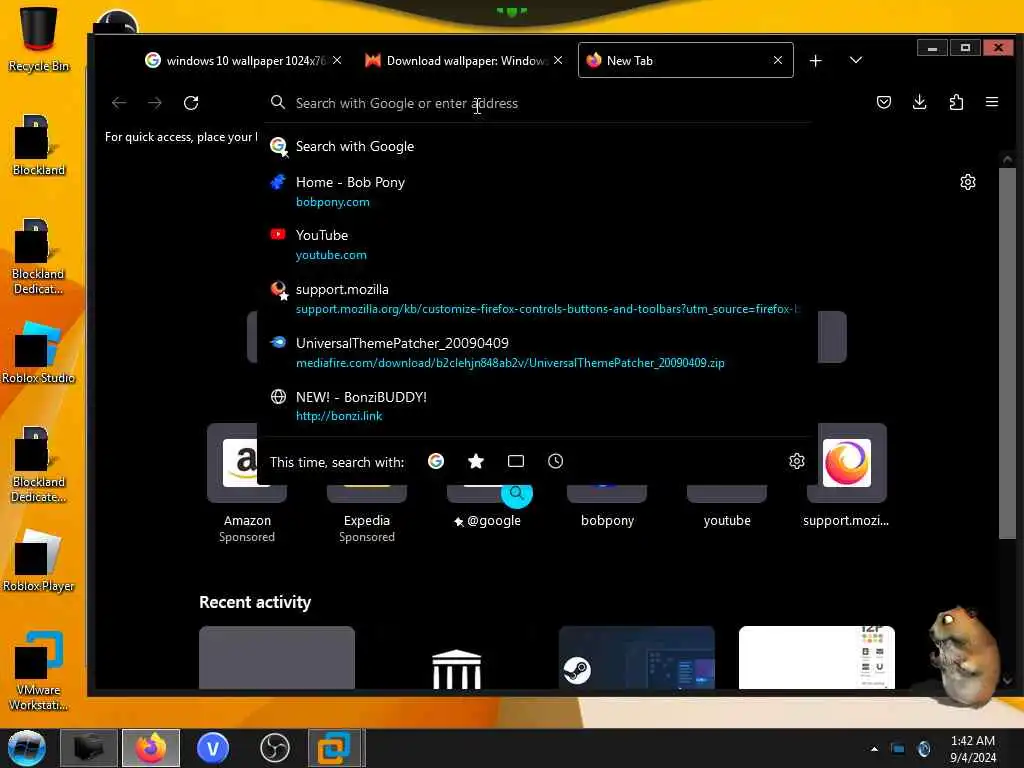Select the New Tab tab
The image size is (1024, 768).
pos(686,60)
